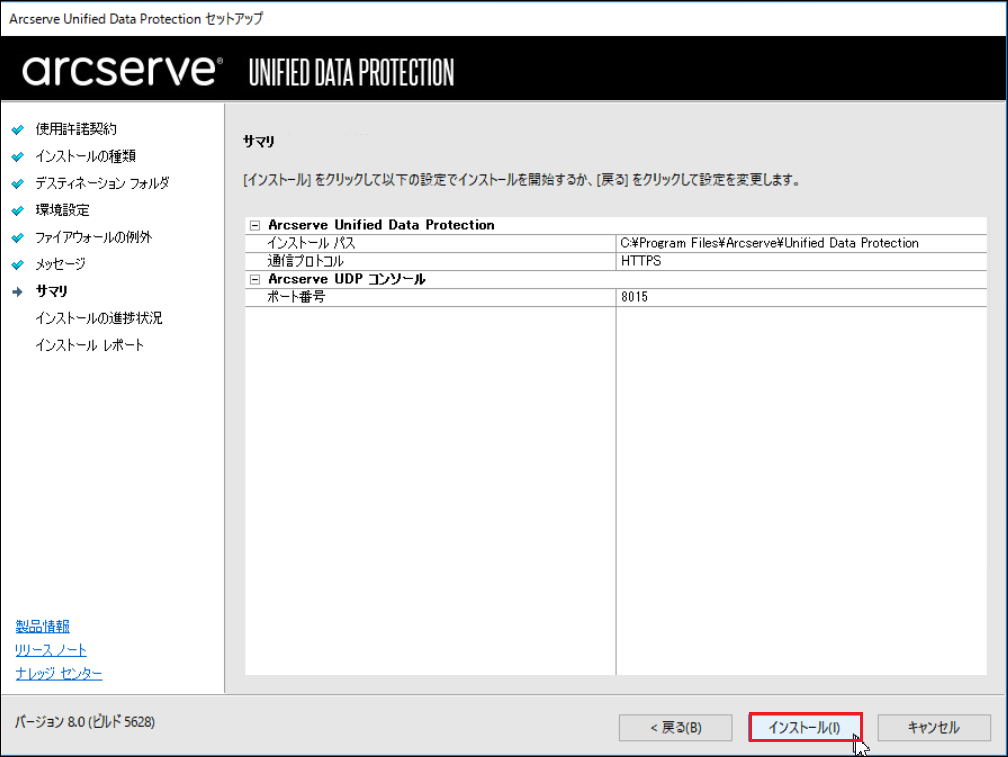Click the install path value C:¥Program Files¥Arcserve
This screenshot has width=1008, height=757.
pyautogui.click(x=770, y=243)
